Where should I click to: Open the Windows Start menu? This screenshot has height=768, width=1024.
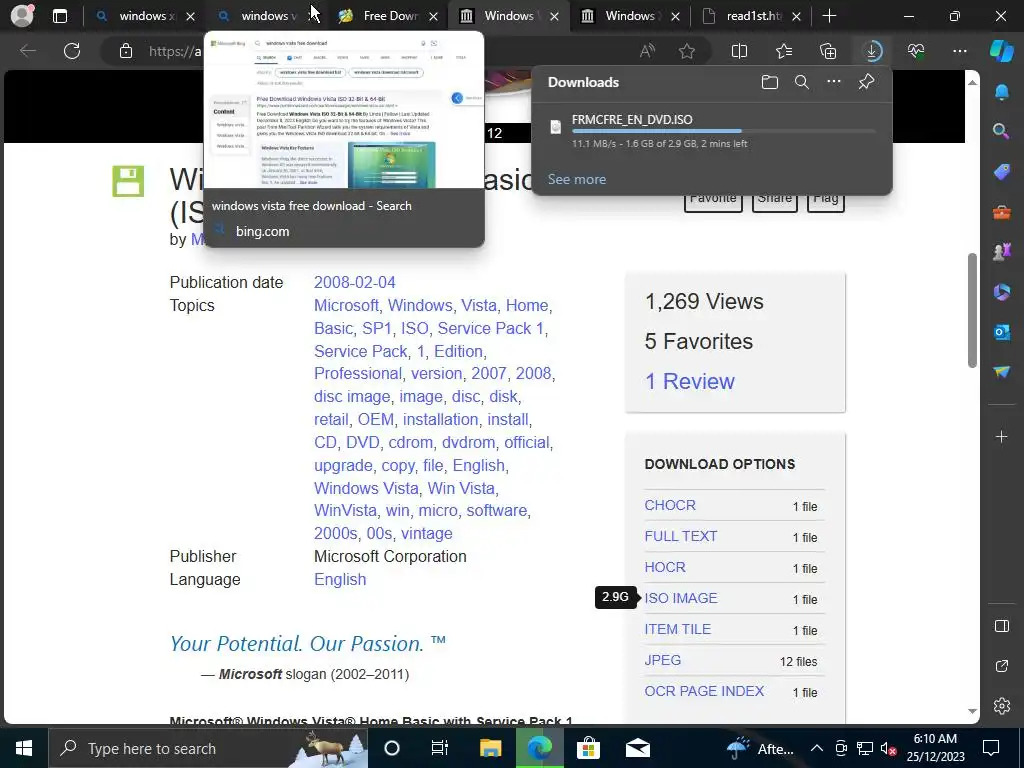24,748
